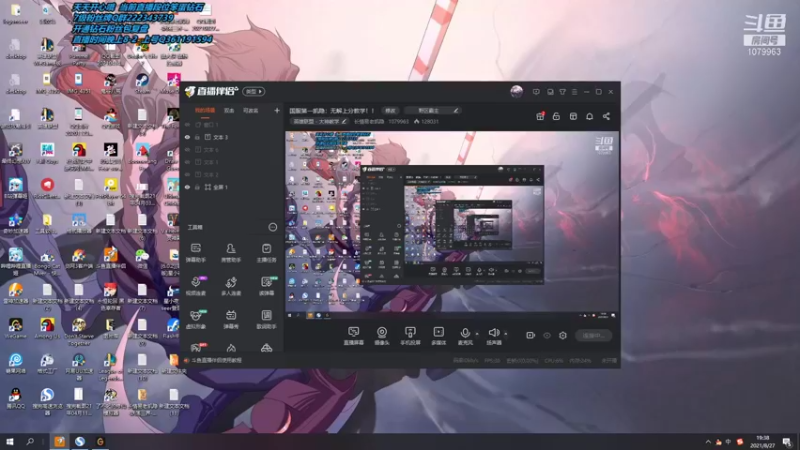Image resolution: width=800 pixels, height=450 pixels.
Task: Start 视频连麦 video co-stream tool
Action: [196, 286]
